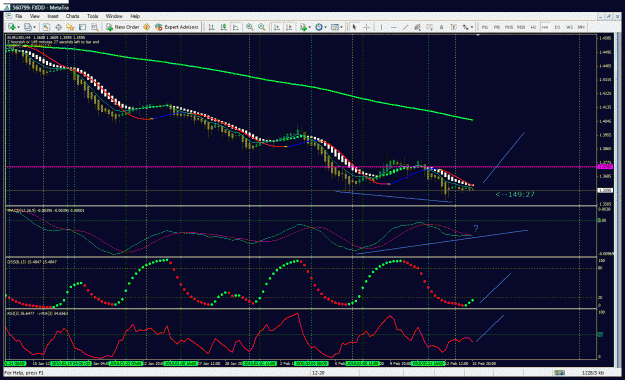
Task: Toggle the Chart Auto Scroll button
Action: tap(276, 27)
